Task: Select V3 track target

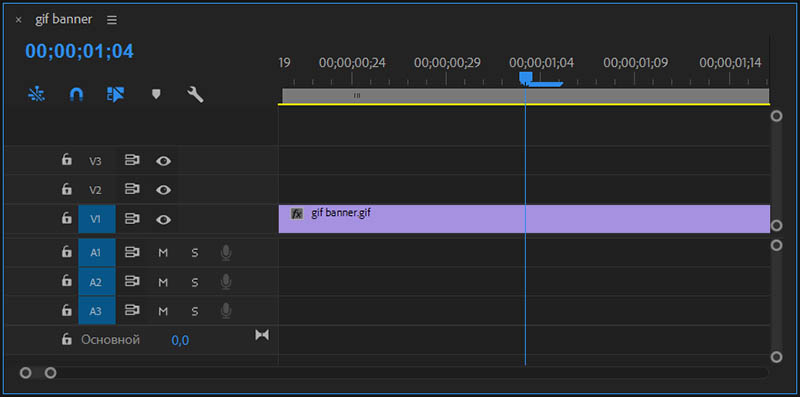Action: point(95,161)
